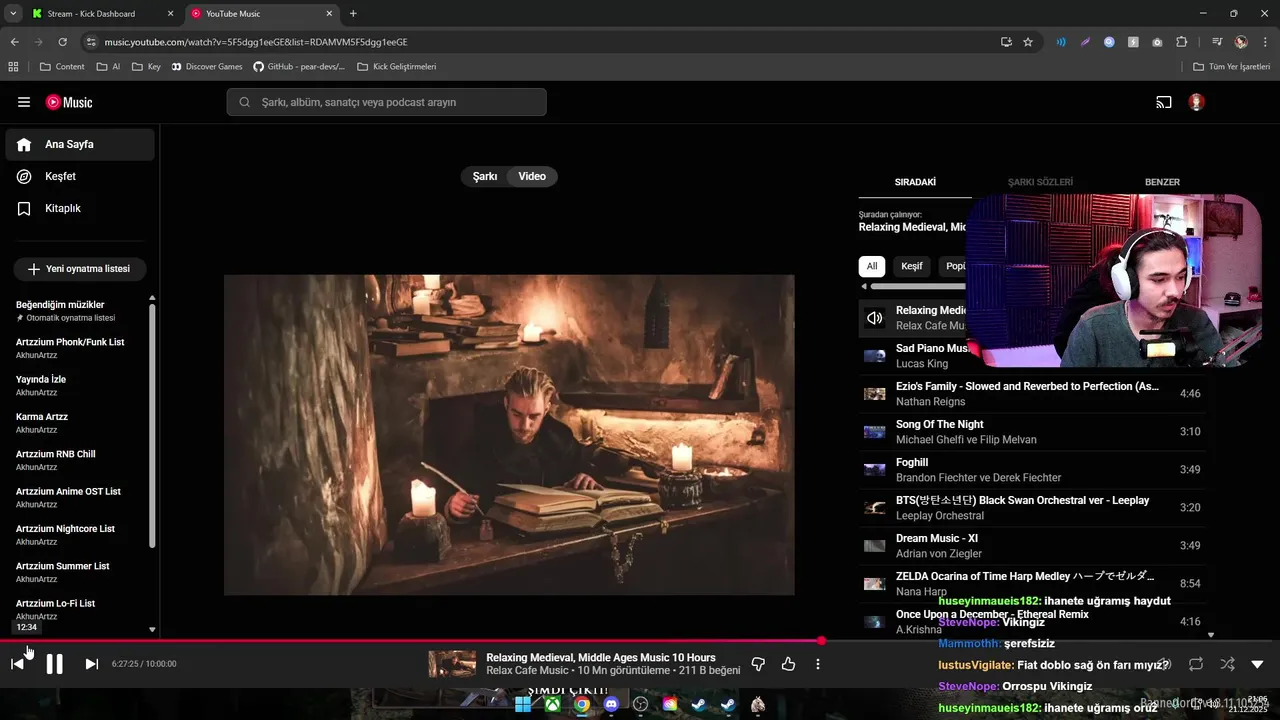
Task: Open Cast to device icon
Action: tap(1164, 102)
